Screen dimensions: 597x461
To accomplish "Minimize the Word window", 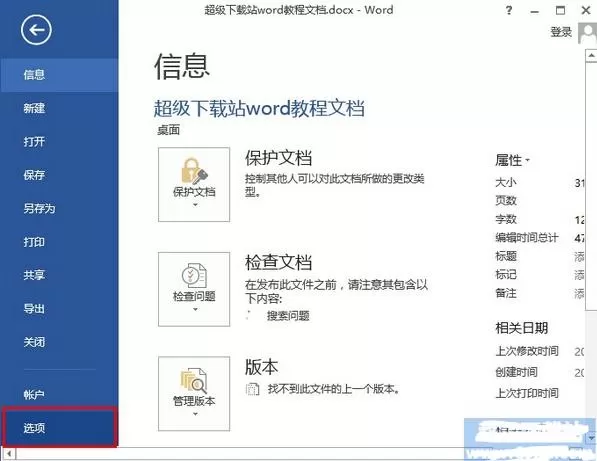I will [535, 11].
